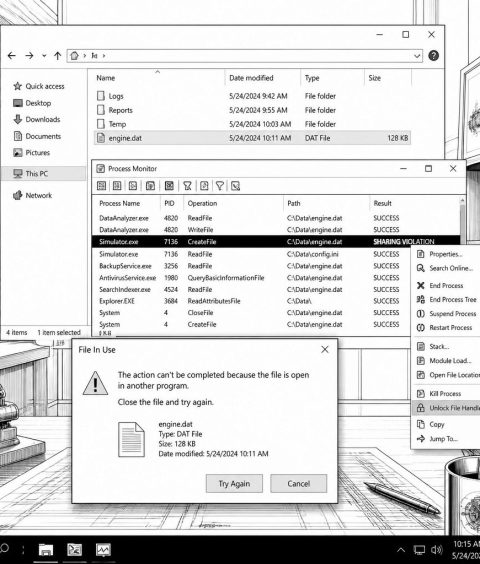Click fifth Process Monitor toolbar icon

tap(169, 186)
